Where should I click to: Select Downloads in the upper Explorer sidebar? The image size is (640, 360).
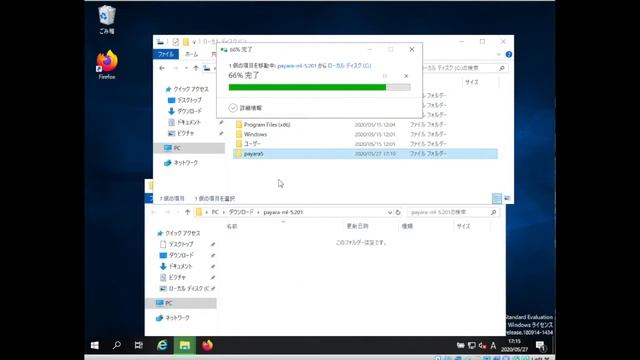(185, 111)
